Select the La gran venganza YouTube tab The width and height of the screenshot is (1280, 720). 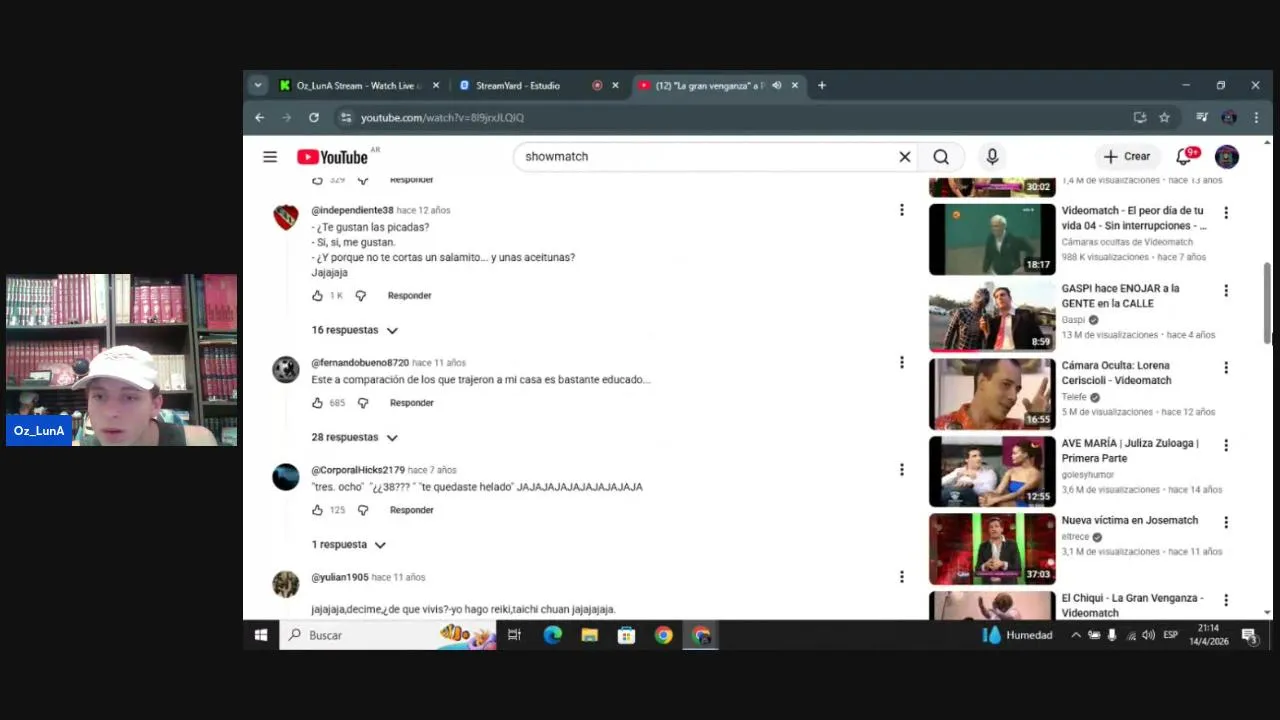tap(710, 86)
